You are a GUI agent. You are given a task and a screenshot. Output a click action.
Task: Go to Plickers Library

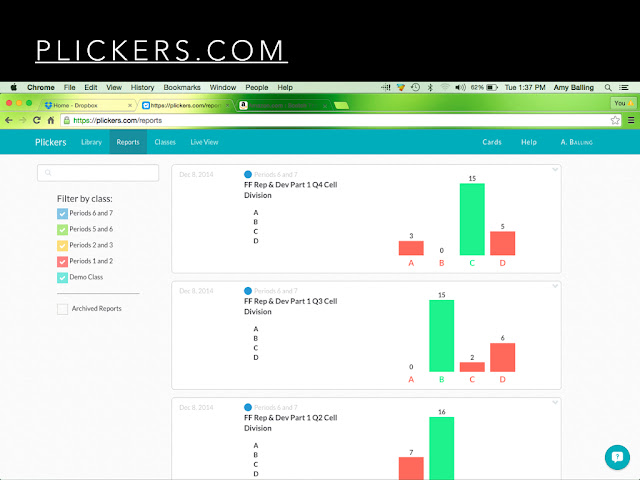[91, 142]
